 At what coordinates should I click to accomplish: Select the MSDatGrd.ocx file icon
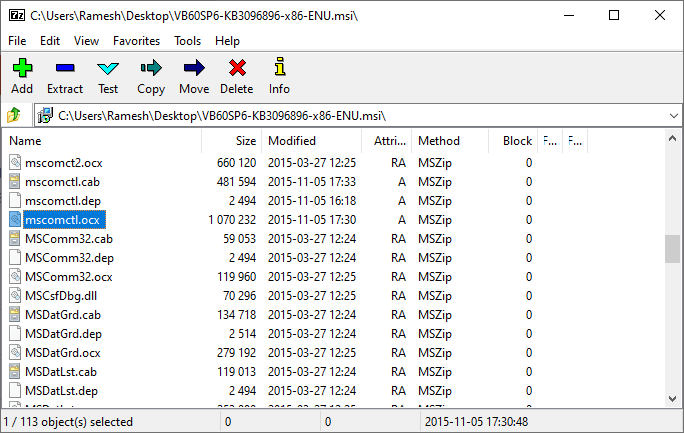click(x=15, y=352)
